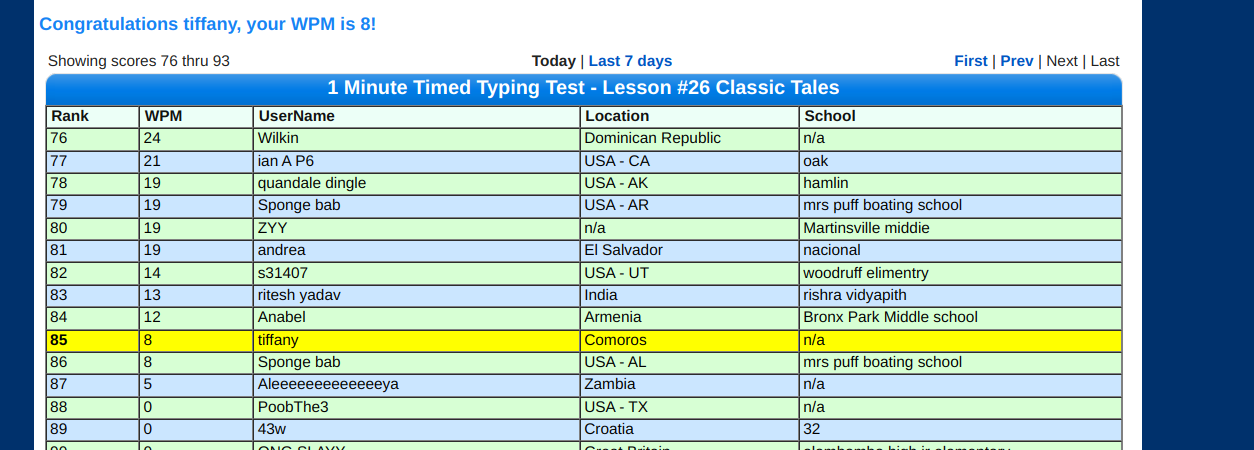This screenshot has height=450, width=1254.
Task: Select the Today scores view
Action: [554, 61]
